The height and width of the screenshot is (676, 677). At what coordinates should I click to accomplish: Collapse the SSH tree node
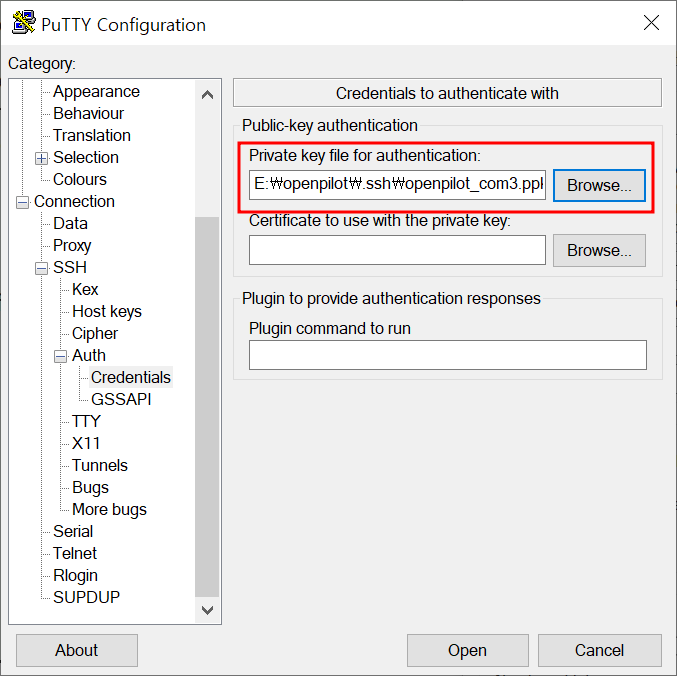tap(41, 269)
